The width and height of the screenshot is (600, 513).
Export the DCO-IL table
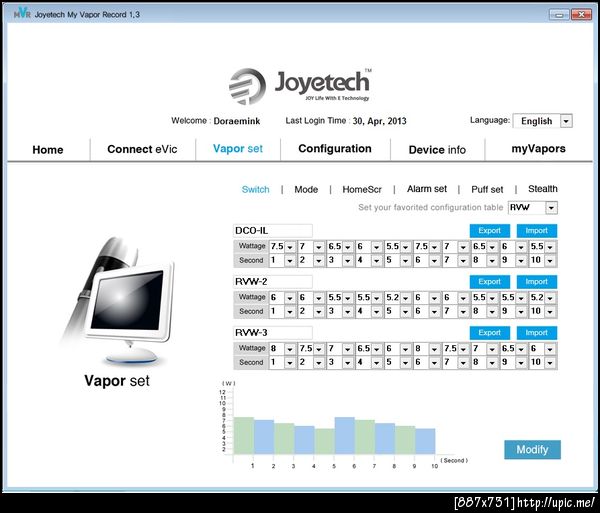(489, 231)
